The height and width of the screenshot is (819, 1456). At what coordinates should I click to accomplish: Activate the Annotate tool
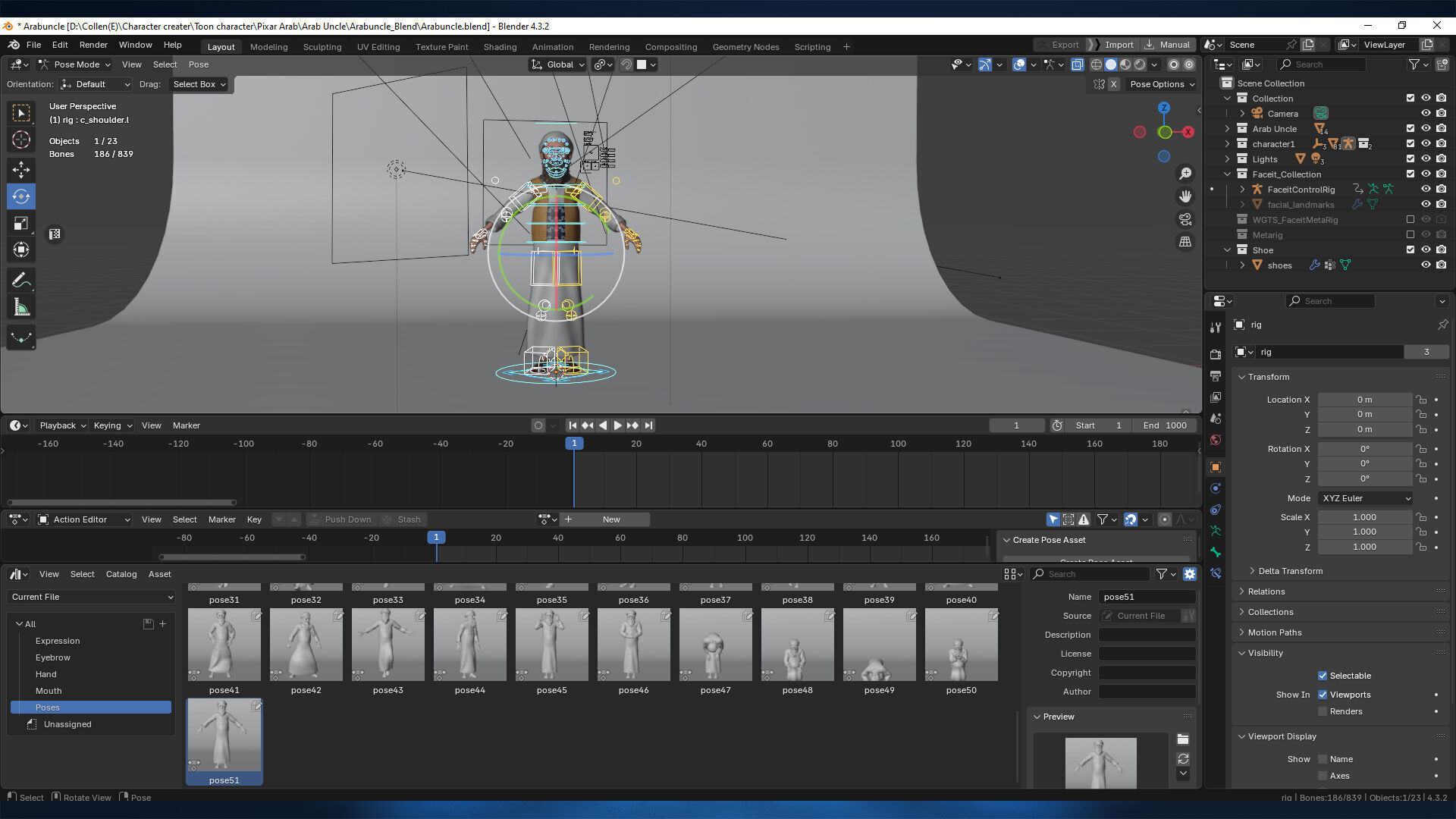tap(21, 280)
